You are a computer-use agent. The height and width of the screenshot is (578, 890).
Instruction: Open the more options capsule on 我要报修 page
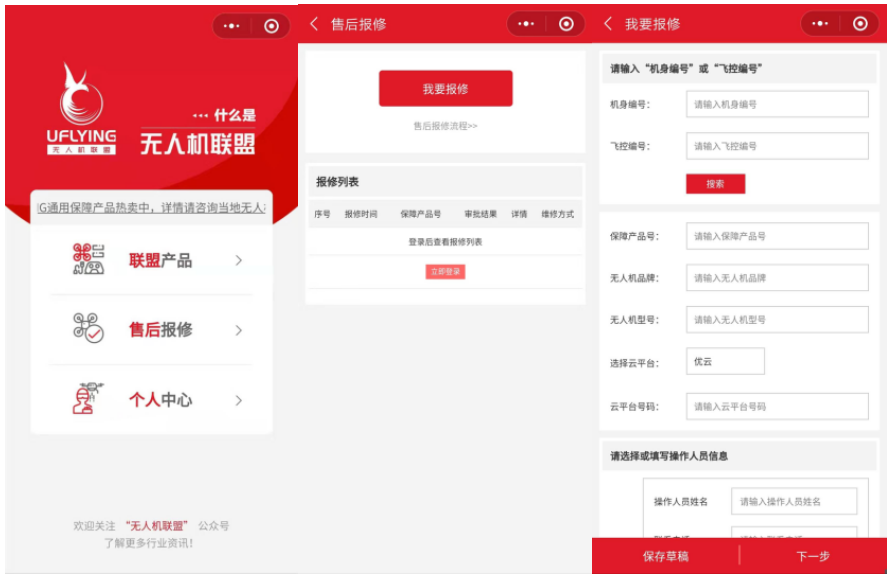[x=819, y=21]
